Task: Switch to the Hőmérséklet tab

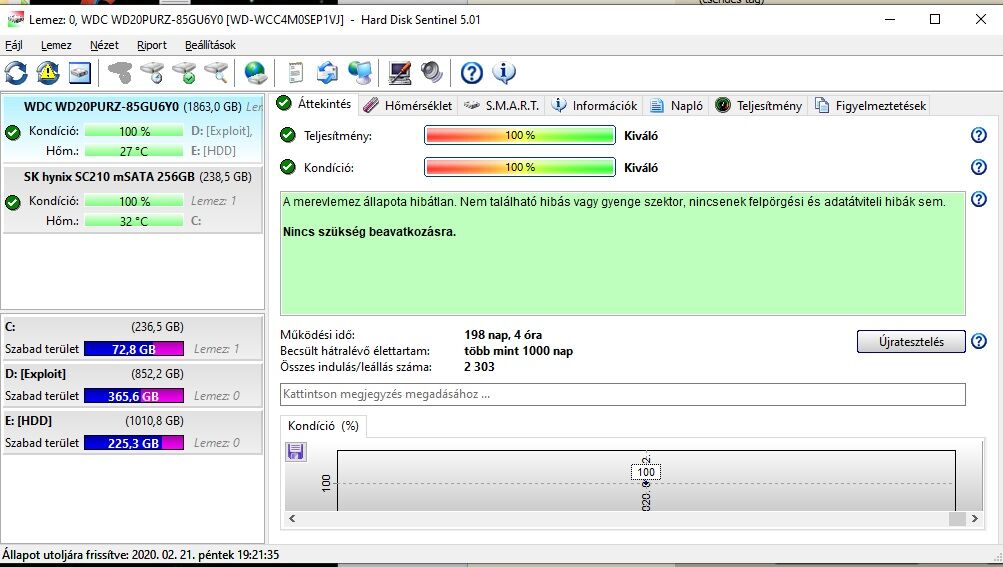Action: pos(407,106)
